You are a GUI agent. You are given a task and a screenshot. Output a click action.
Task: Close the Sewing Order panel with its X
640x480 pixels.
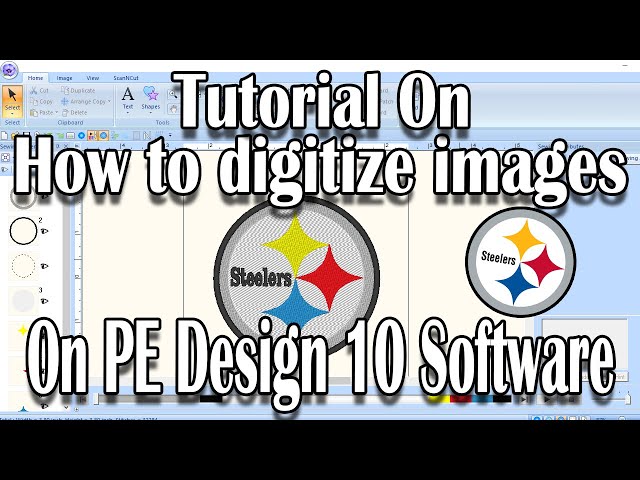tap(66, 146)
